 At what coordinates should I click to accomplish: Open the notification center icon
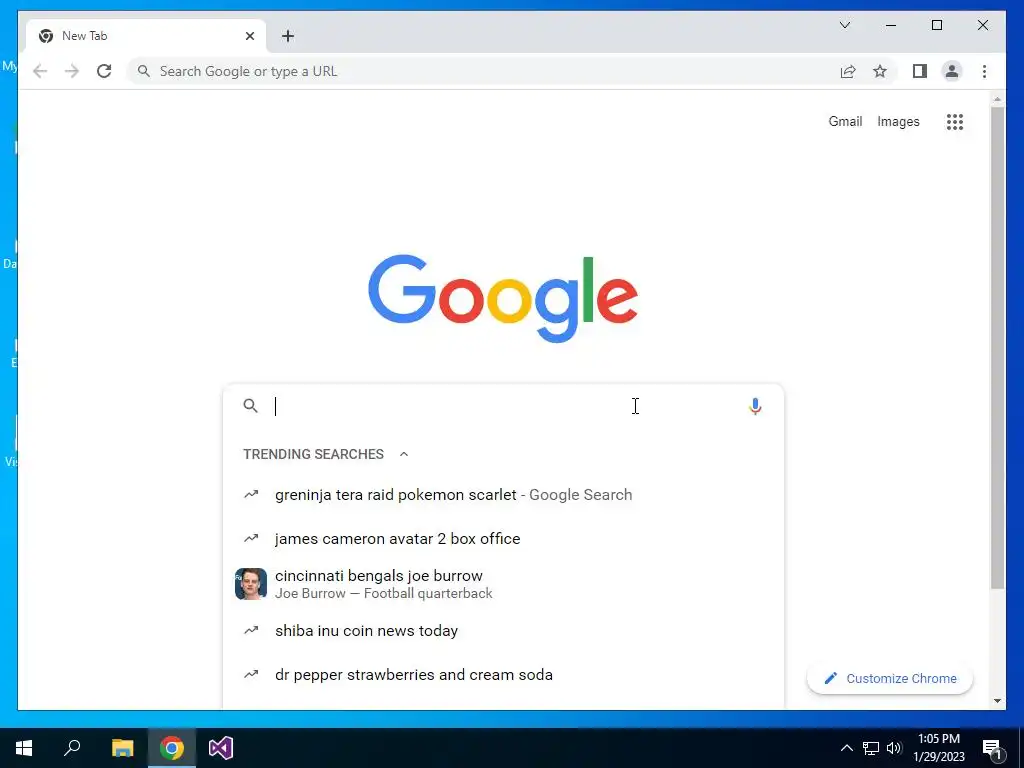click(992, 748)
